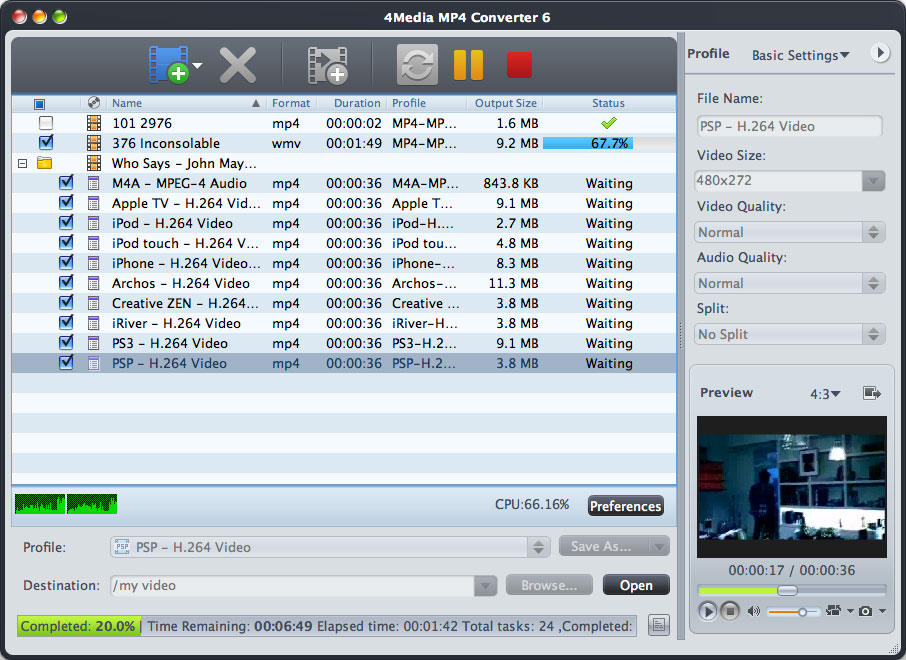Click the Preferences button

[x=625, y=506]
